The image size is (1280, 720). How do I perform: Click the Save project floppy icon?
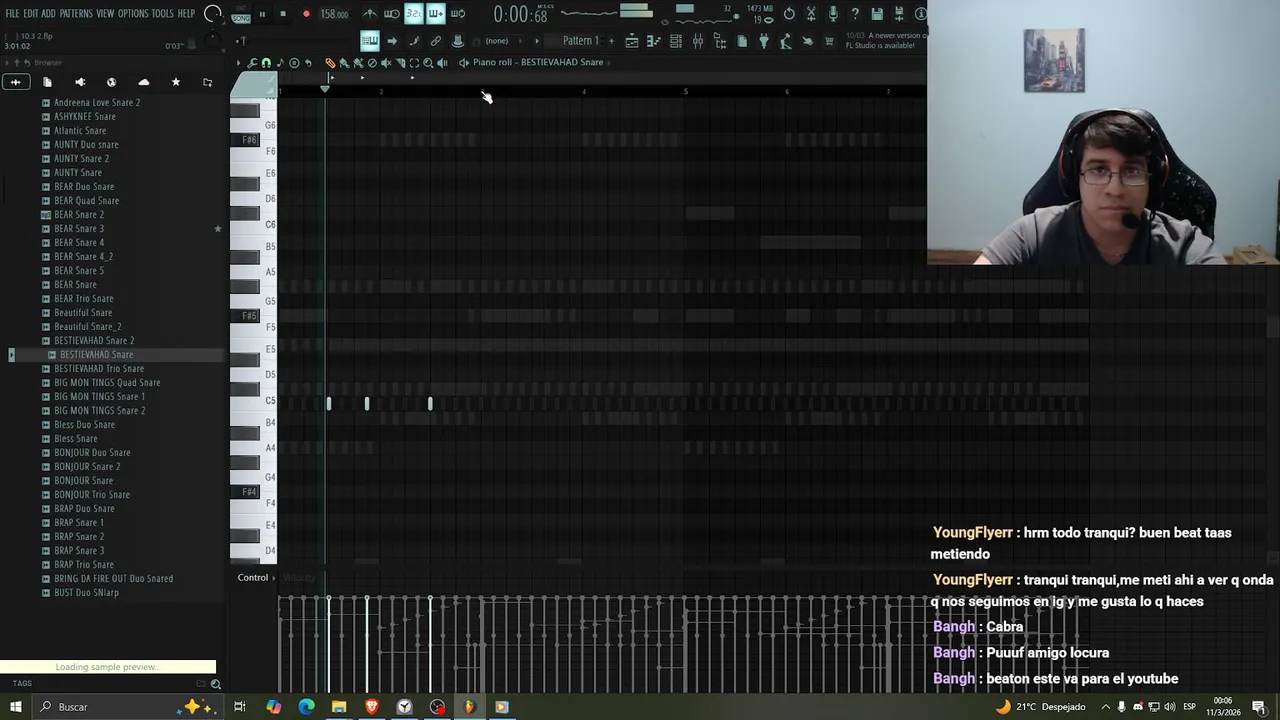pyautogui.click(x=877, y=14)
